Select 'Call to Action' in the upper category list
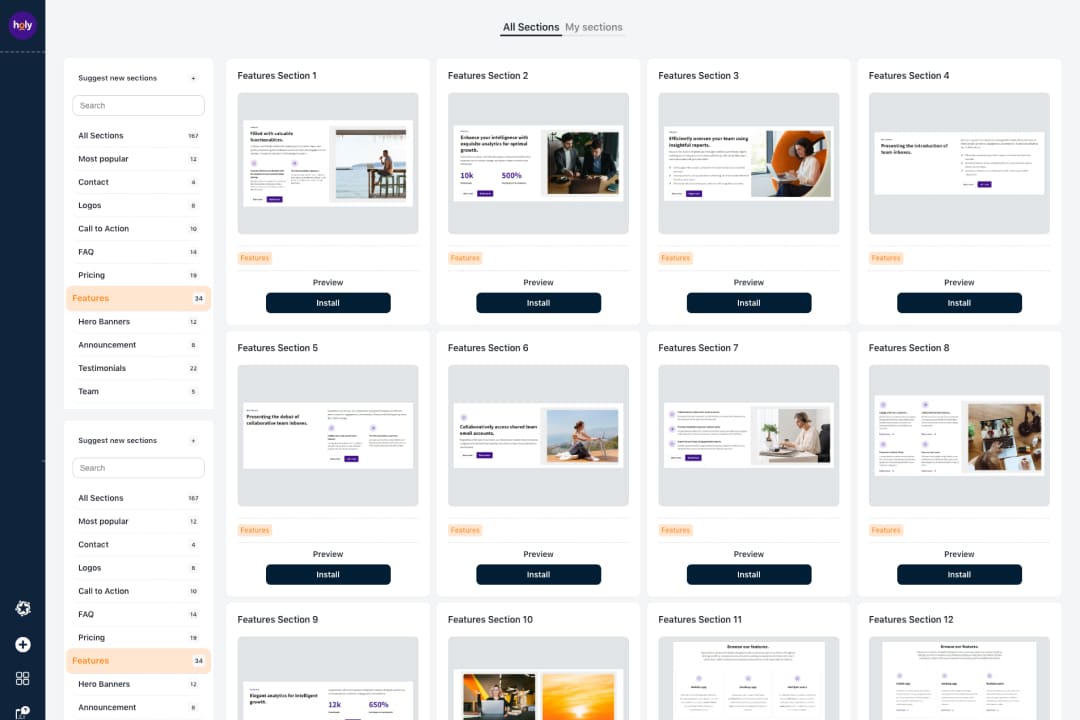Image resolution: width=1080 pixels, height=720 pixels. [x=138, y=229]
